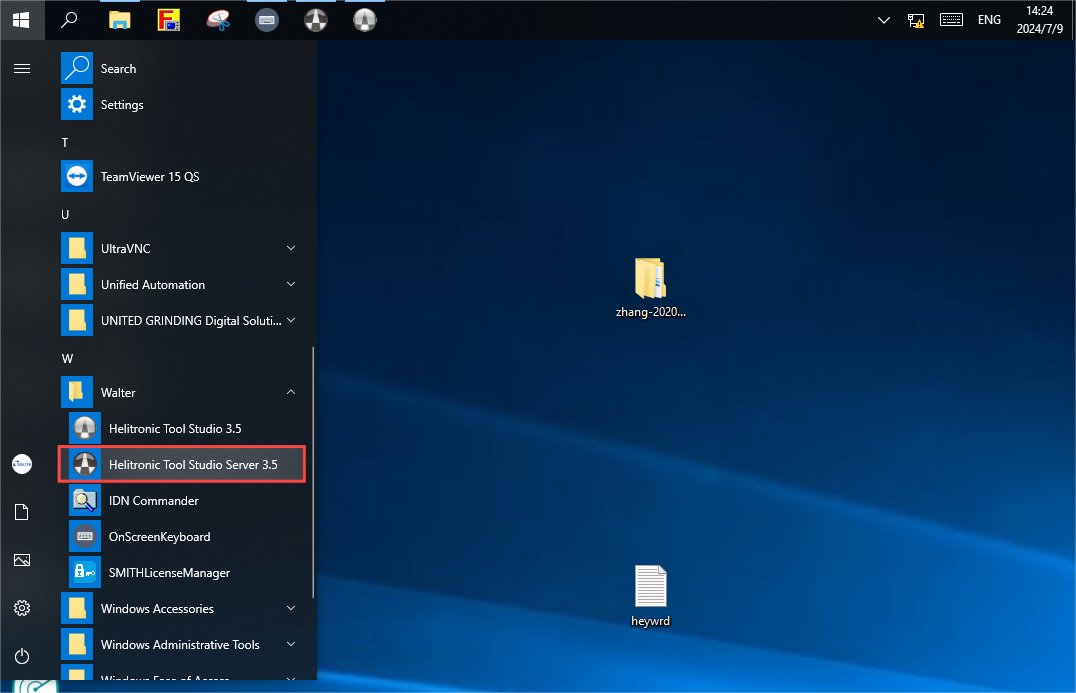
Task: Open the Search app entry
Action: pos(182,69)
